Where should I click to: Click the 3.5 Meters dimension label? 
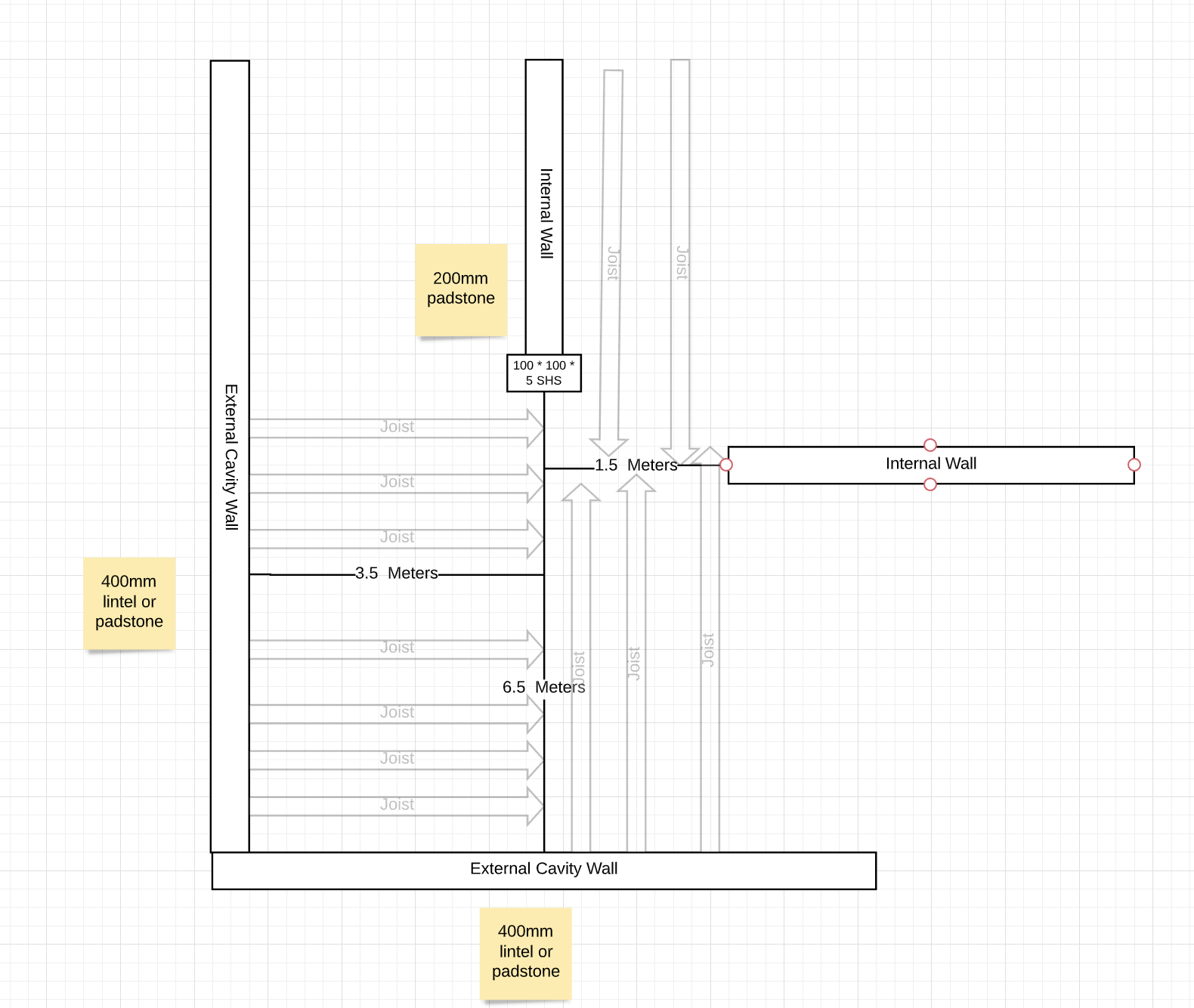pos(397,574)
